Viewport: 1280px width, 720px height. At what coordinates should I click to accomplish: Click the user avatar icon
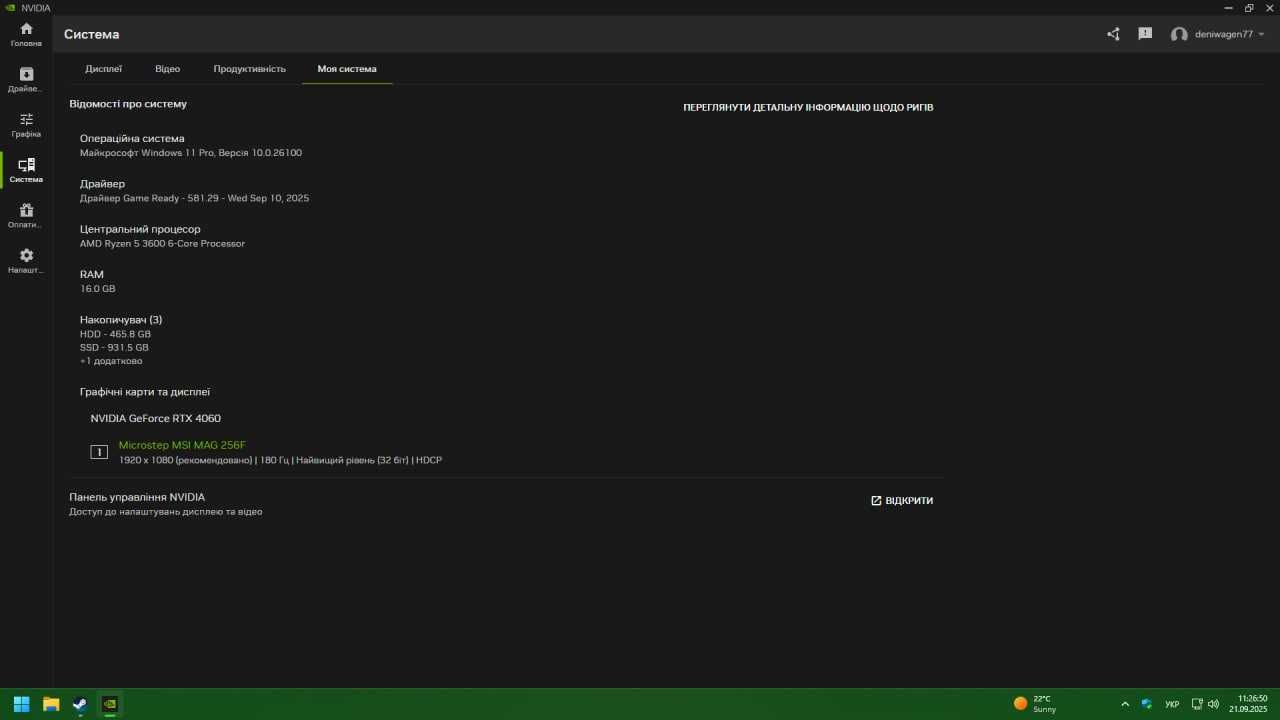pyautogui.click(x=1179, y=34)
